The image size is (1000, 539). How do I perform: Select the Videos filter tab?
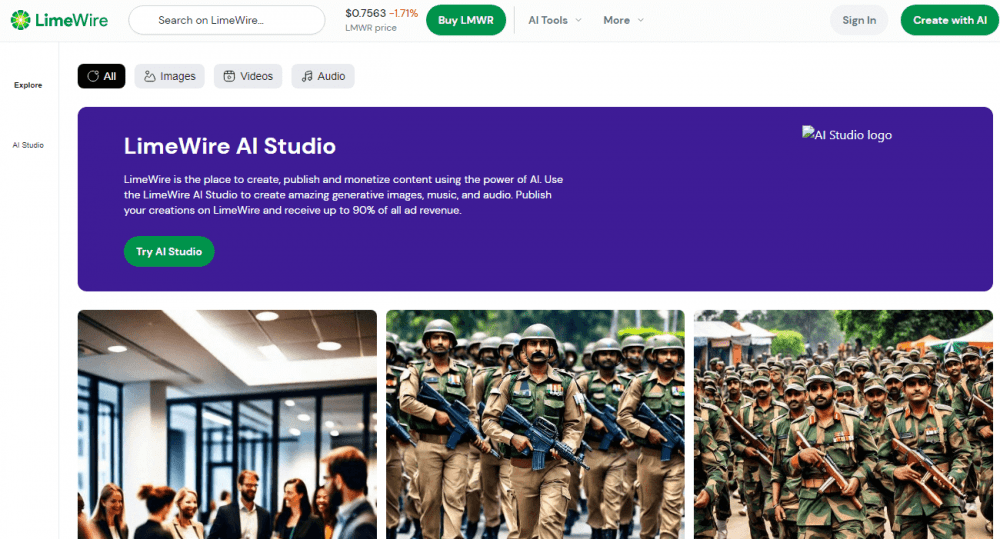click(x=248, y=76)
